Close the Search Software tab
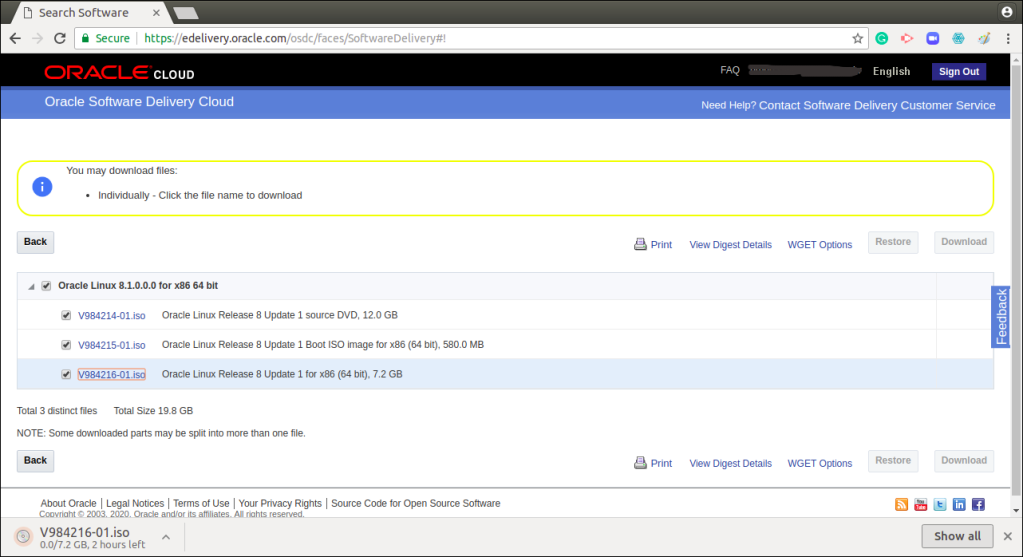Viewport: 1023px width, 557px height. (156, 12)
